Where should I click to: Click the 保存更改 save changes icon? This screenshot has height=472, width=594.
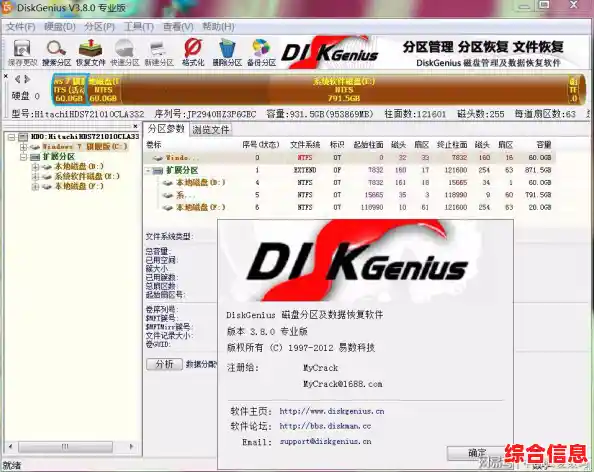point(22,53)
